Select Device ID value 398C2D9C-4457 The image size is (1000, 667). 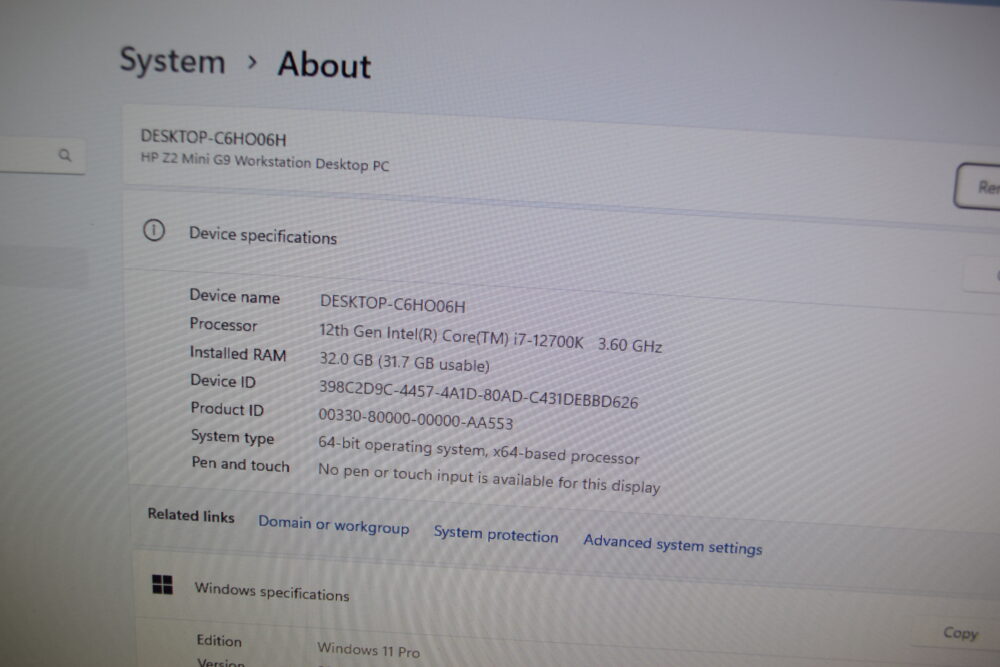coord(478,393)
